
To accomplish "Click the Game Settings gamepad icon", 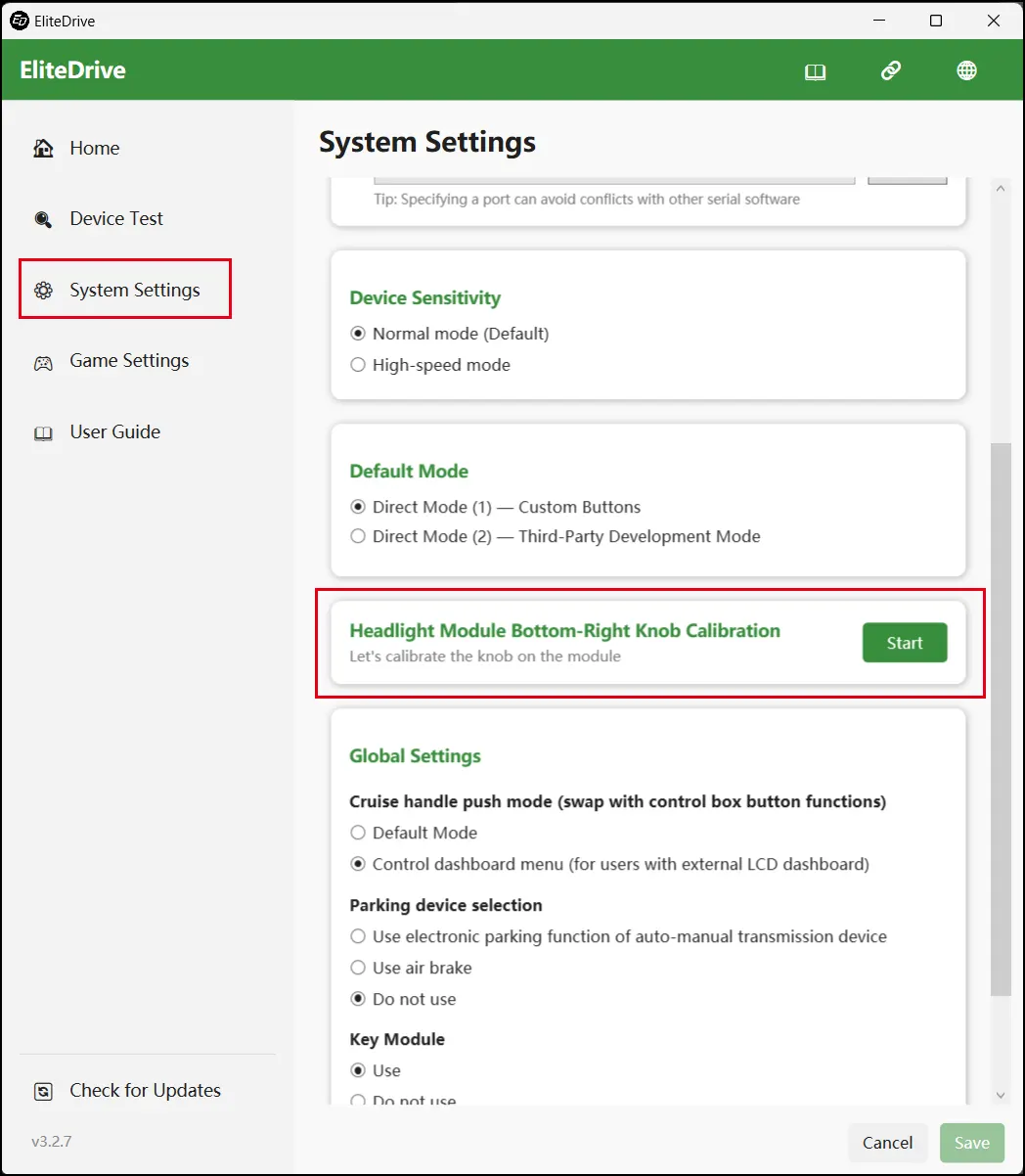I will point(43,362).
